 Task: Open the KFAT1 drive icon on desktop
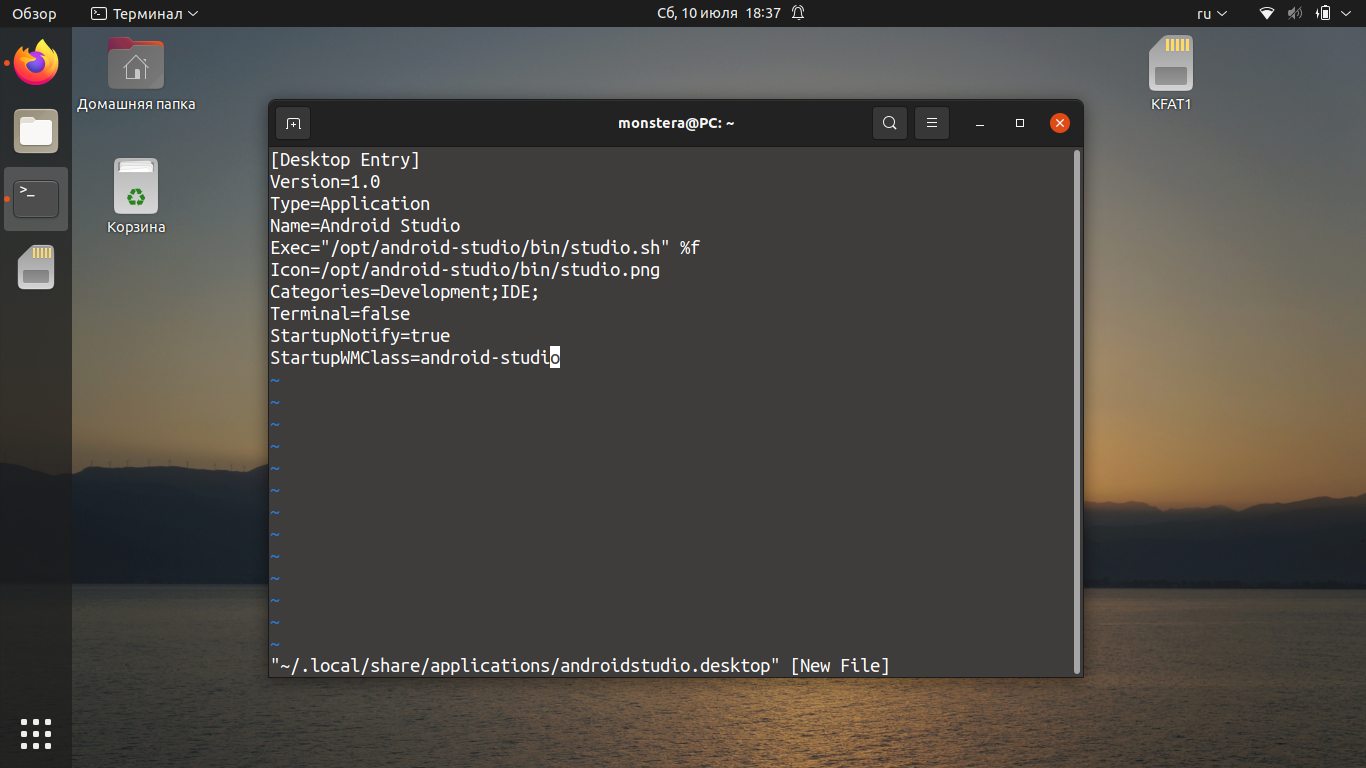[1171, 73]
